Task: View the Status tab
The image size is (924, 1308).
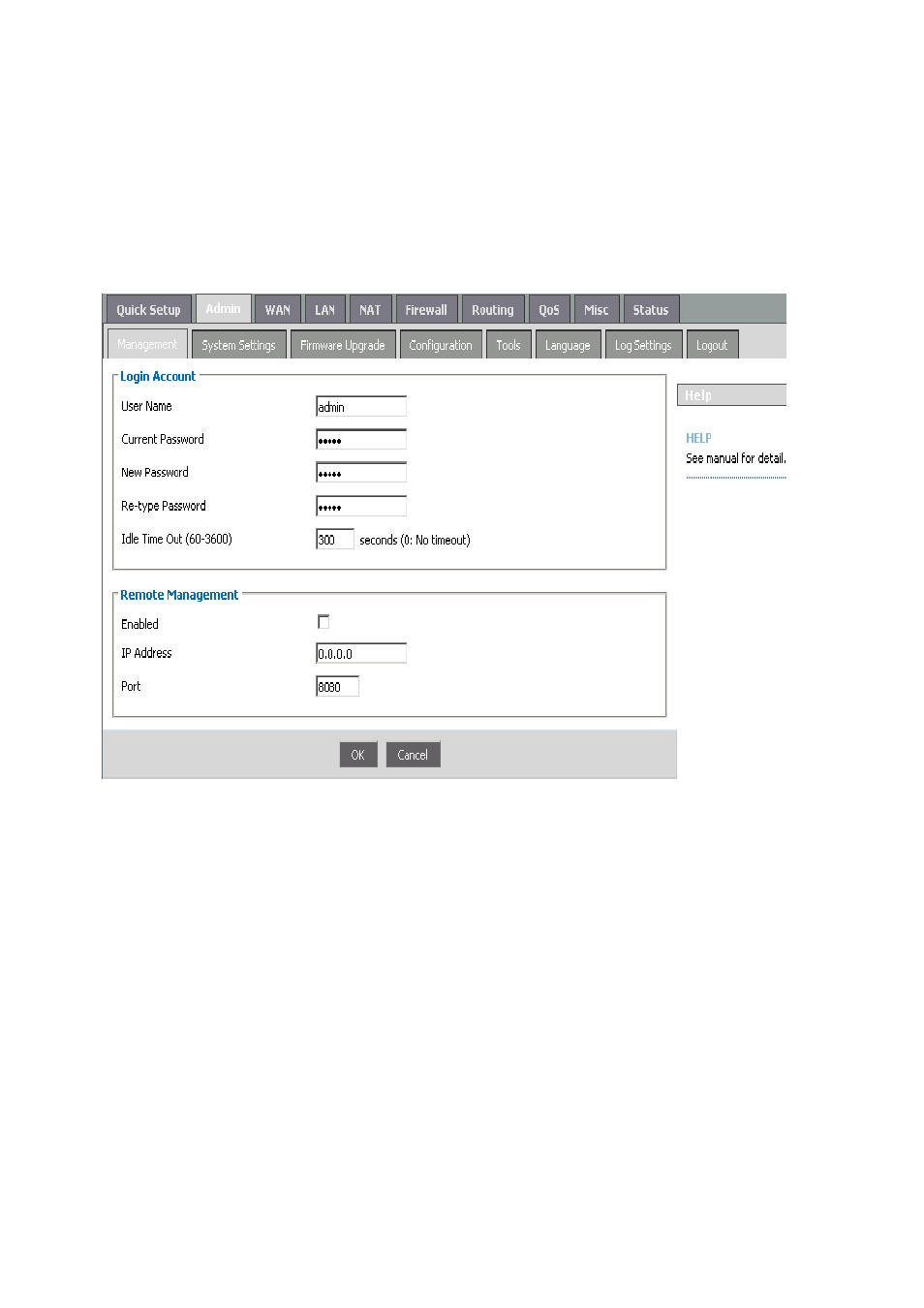Action: point(651,310)
